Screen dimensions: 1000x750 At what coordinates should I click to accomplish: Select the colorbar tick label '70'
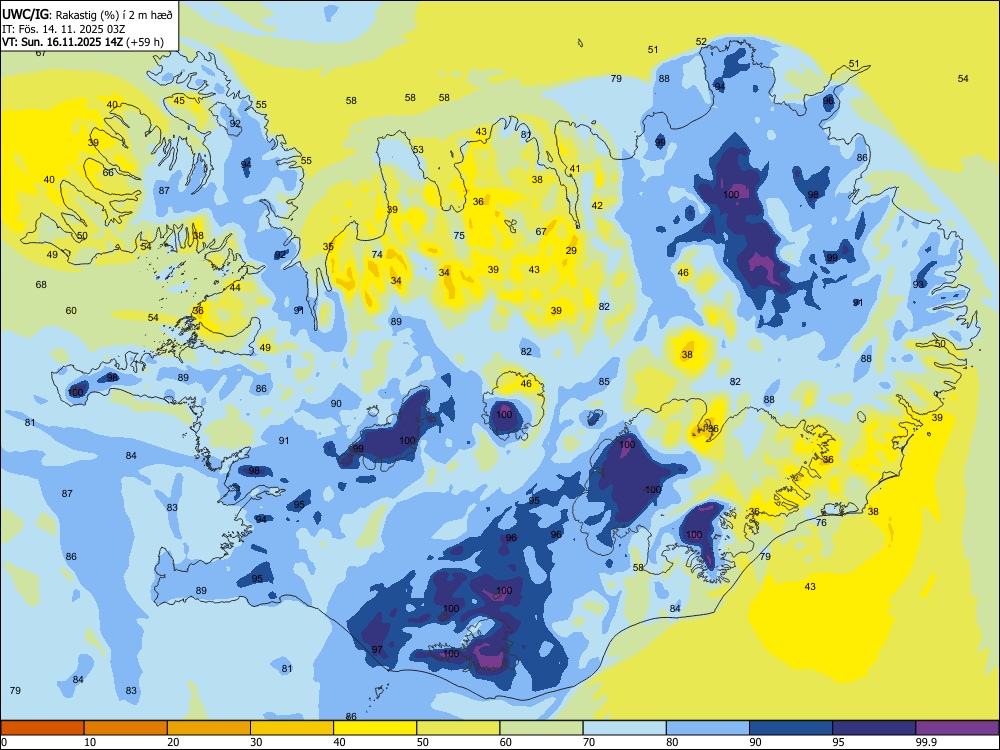(589, 742)
